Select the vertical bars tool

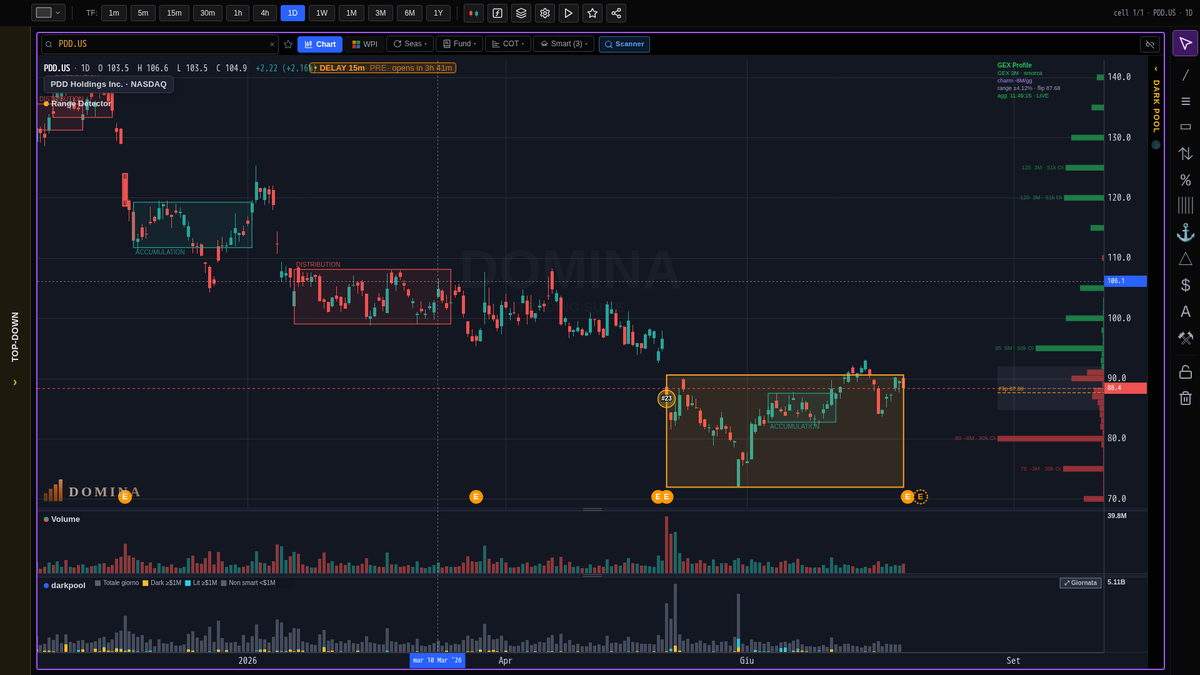coord(1185,205)
